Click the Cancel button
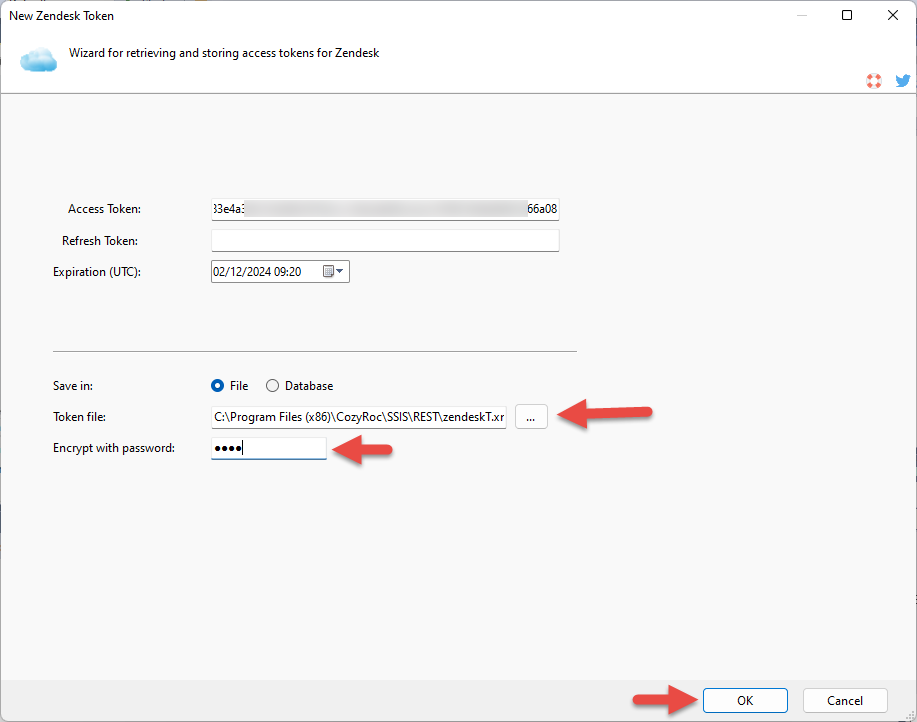The width and height of the screenshot is (917, 722). 845,700
